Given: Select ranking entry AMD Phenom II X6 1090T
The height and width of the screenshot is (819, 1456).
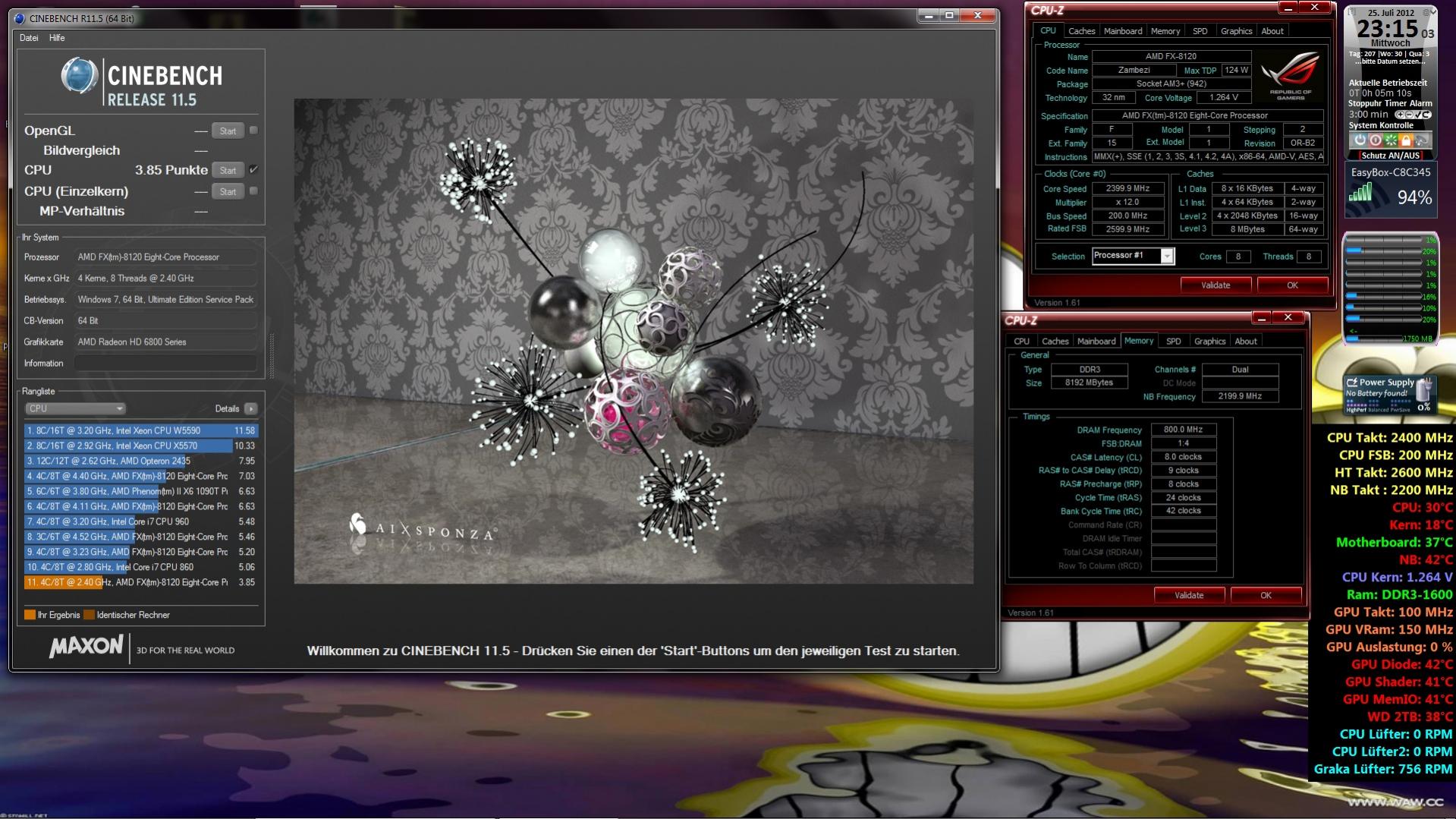Looking at the screenshot, I should coord(141,491).
